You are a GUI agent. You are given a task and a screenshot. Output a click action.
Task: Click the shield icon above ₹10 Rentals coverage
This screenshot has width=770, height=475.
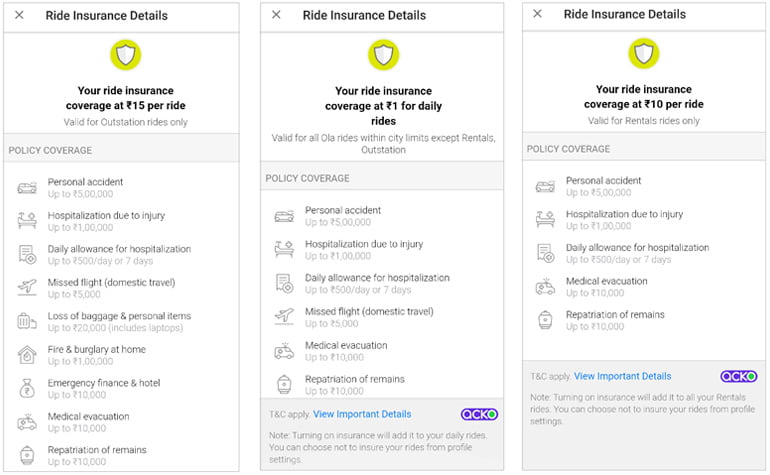tap(643, 55)
